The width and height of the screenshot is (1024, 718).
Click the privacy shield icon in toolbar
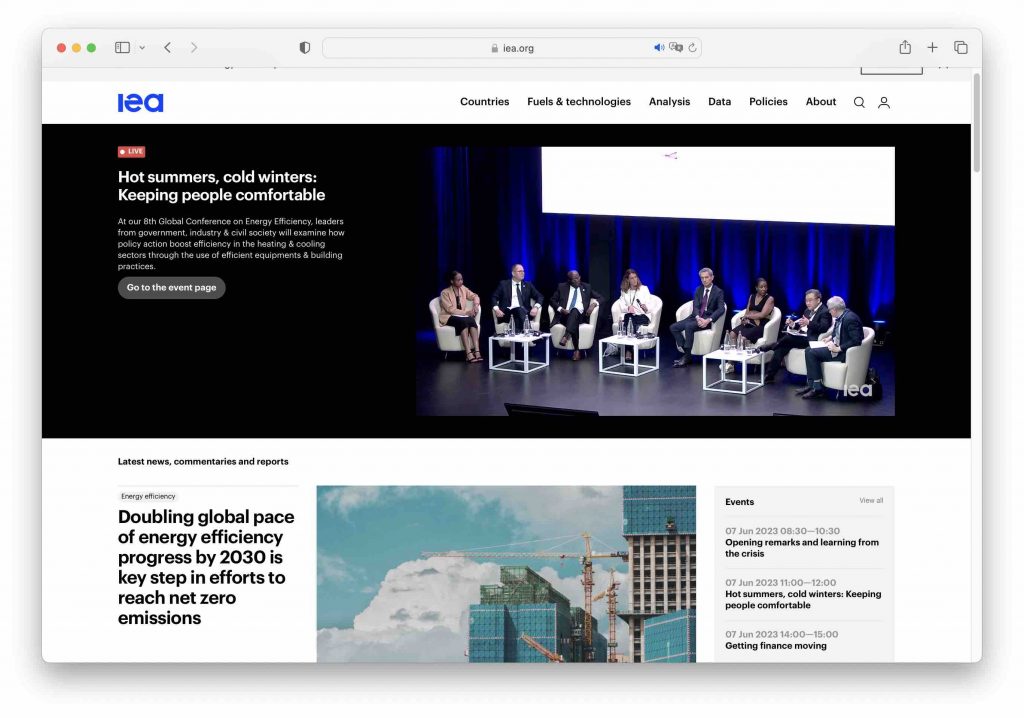click(x=305, y=47)
